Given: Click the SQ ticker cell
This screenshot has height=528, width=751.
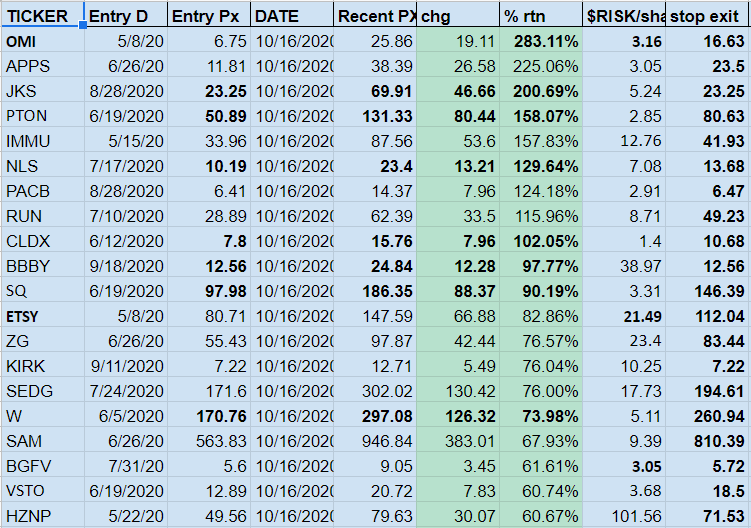Looking at the screenshot, I should 42,291.
